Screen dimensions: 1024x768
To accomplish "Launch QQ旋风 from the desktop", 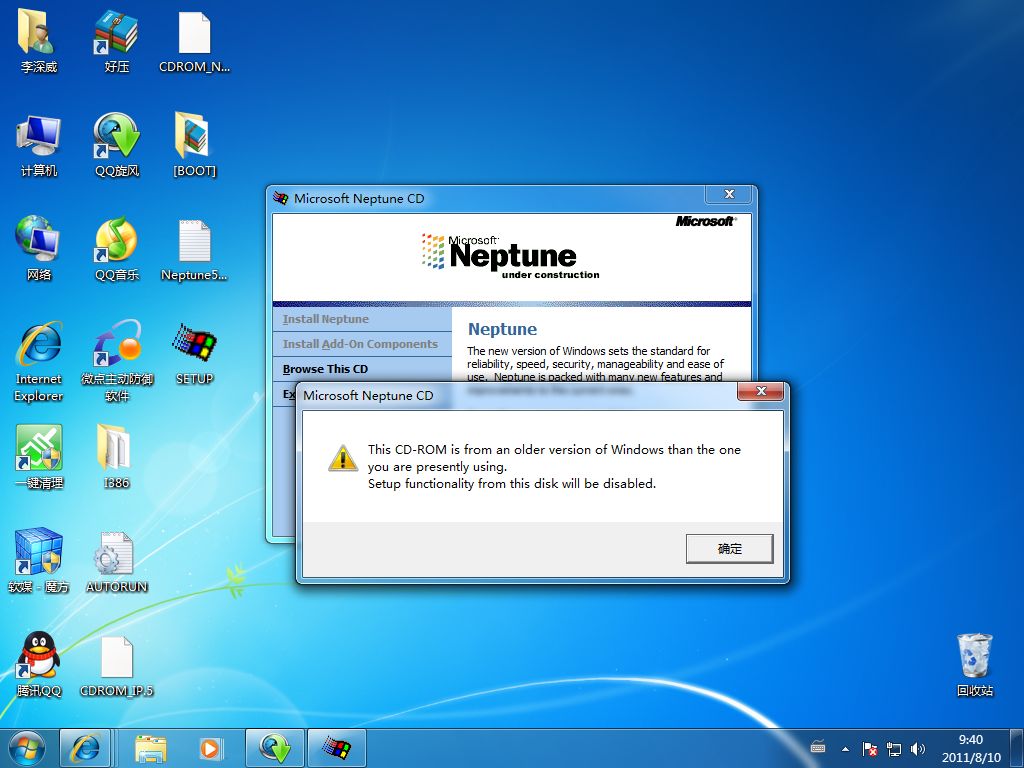I will pyautogui.click(x=116, y=145).
